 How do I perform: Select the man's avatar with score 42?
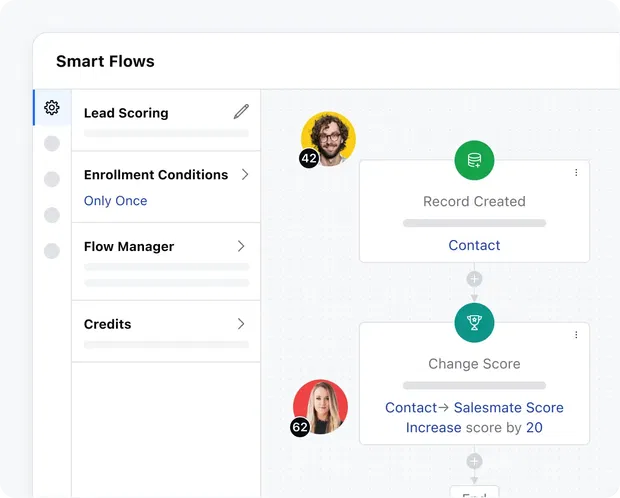[x=328, y=139]
